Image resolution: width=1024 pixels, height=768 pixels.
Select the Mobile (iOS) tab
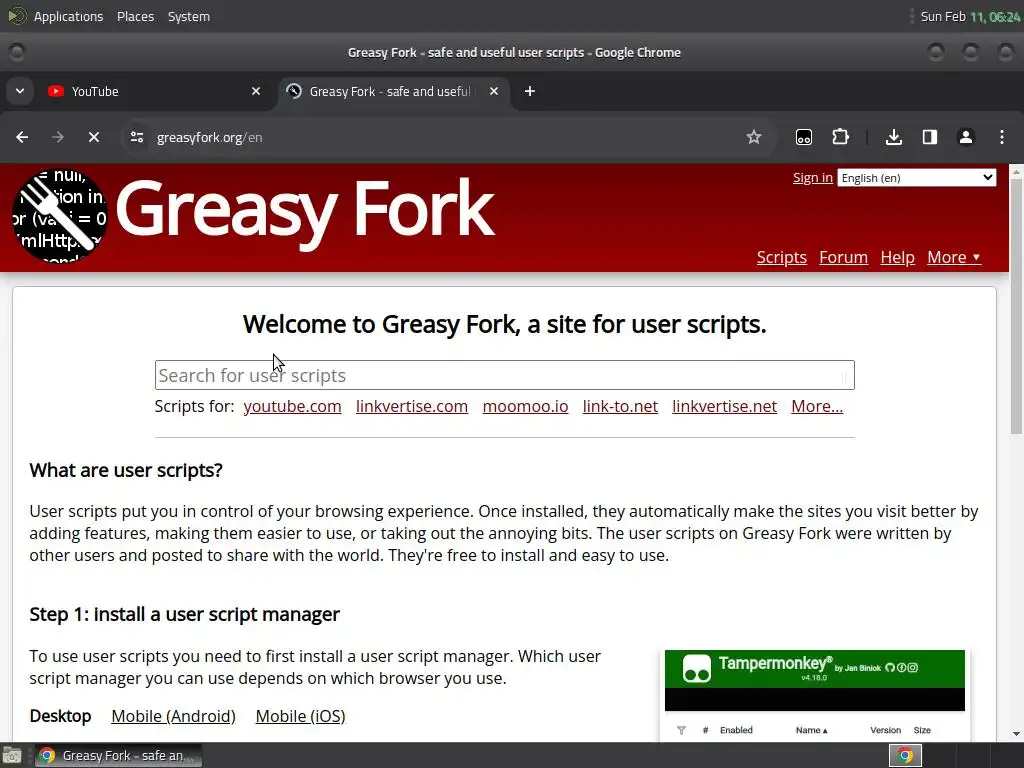click(x=300, y=716)
